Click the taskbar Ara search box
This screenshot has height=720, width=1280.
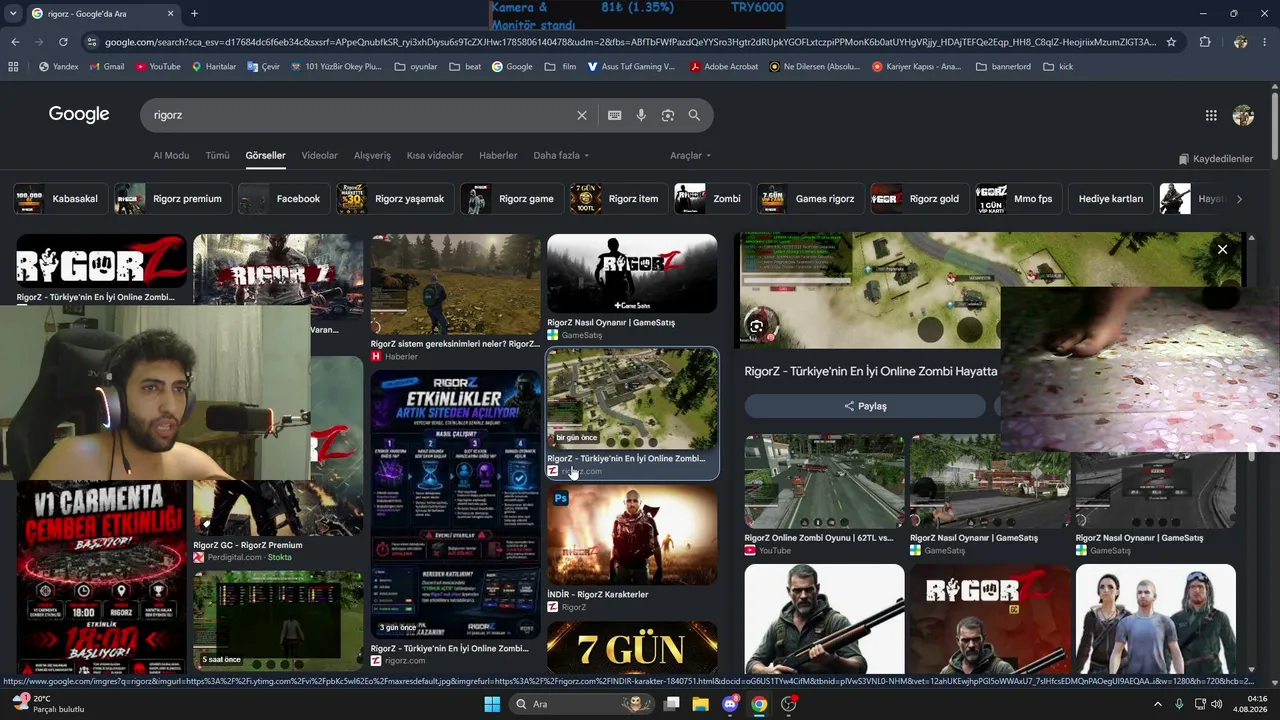(x=583, y=704)
